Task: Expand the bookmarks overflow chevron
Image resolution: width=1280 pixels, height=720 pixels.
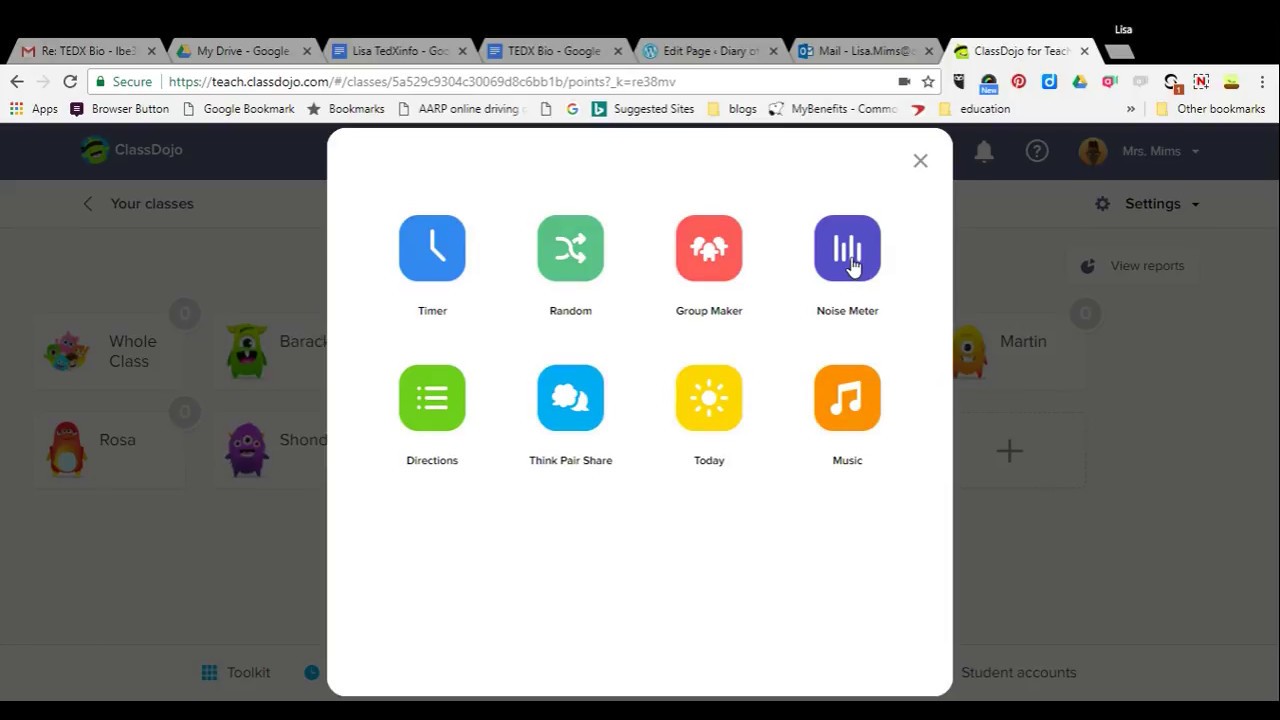Action: pyautogui.click(x=1131, y=109)
